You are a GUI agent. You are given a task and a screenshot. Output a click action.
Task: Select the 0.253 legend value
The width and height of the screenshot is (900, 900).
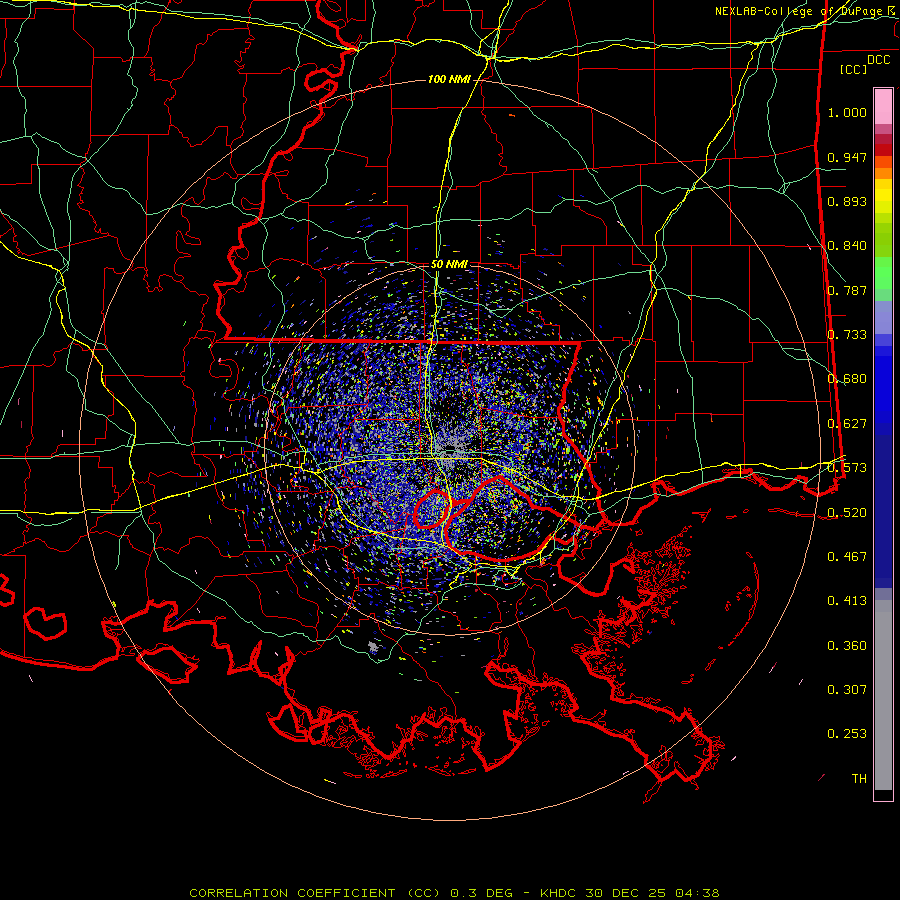[x=847, y=734]
